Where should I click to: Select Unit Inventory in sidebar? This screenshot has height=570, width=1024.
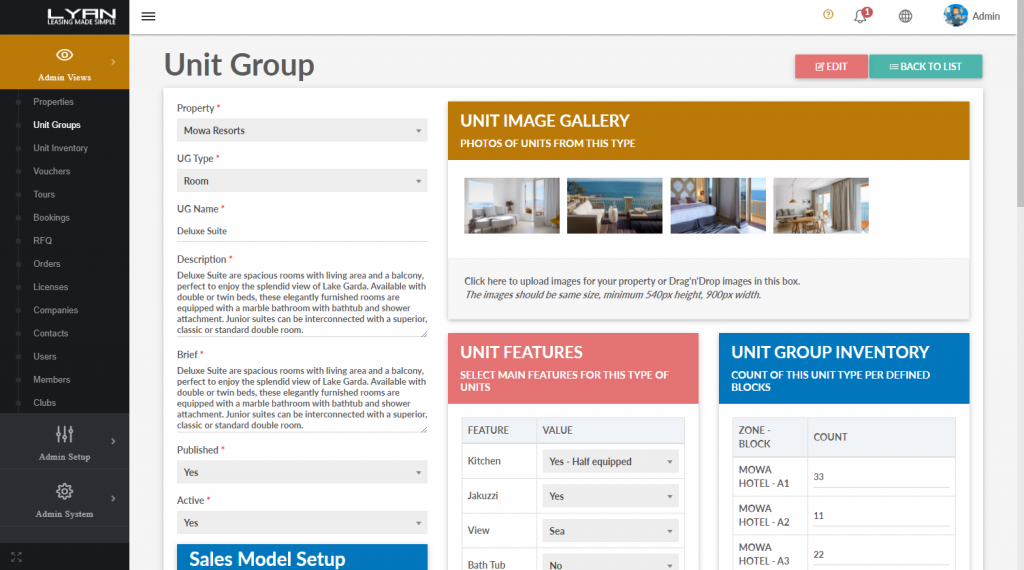coord(60,148)
